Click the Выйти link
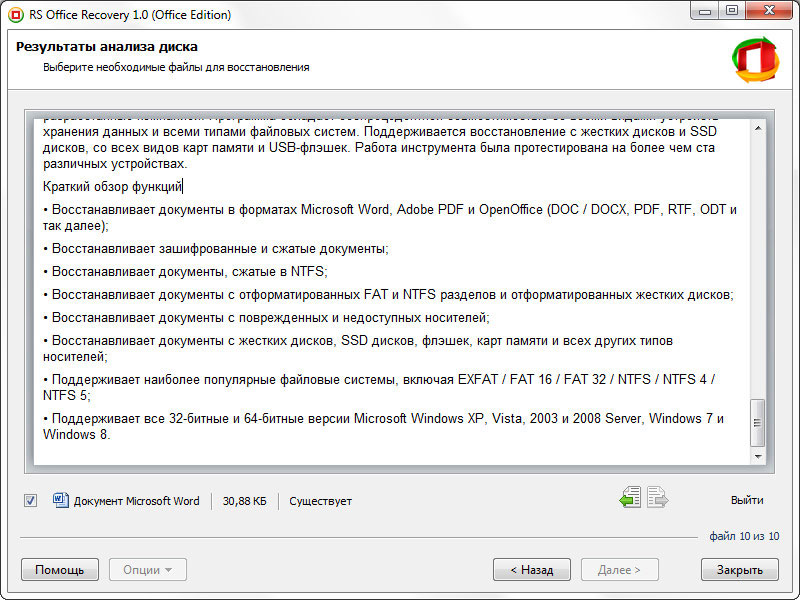Image resolution: width=800 pixels, height=600 pixels. coord(747,500)
